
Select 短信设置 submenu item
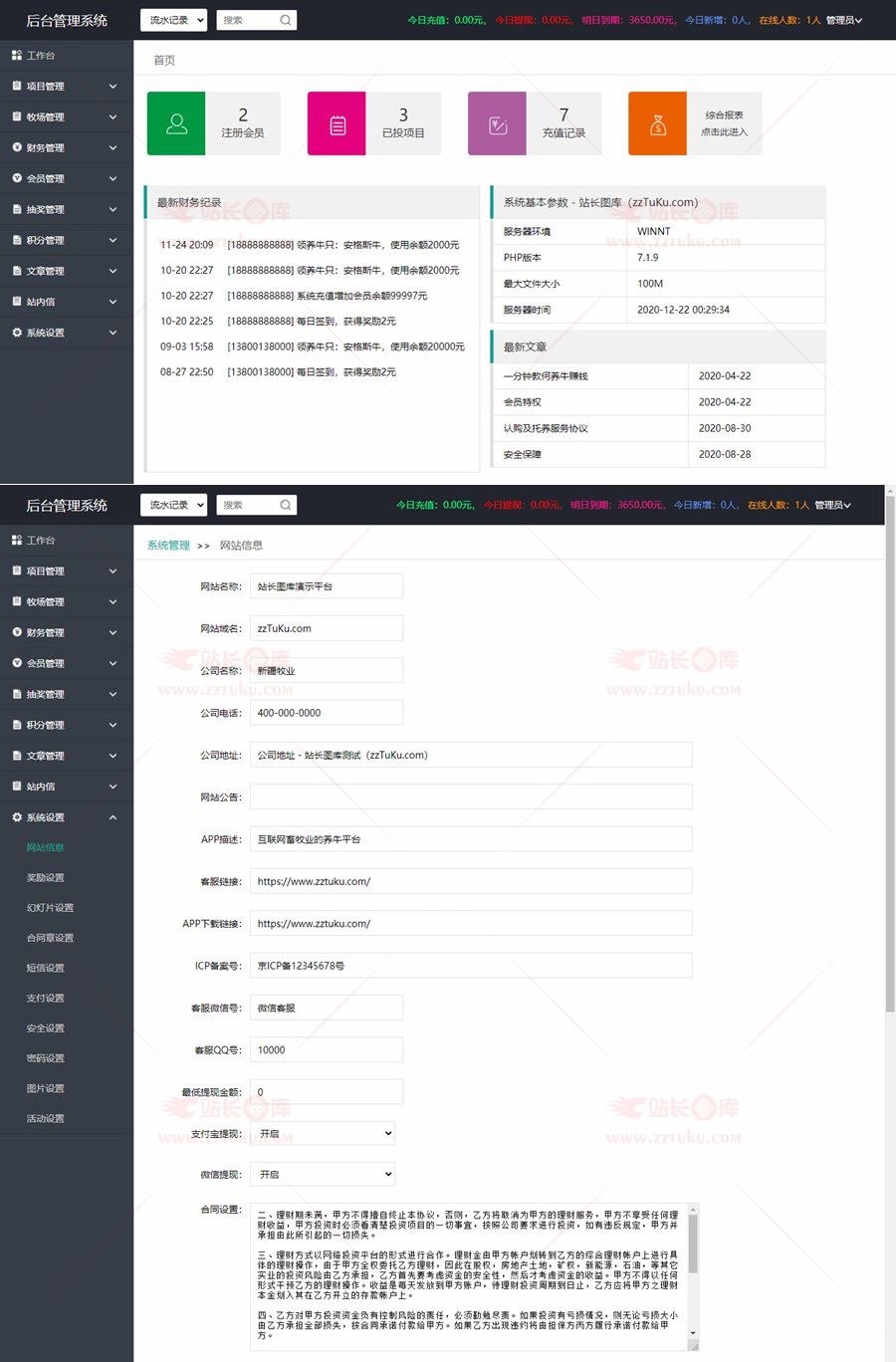click(45, 968)
